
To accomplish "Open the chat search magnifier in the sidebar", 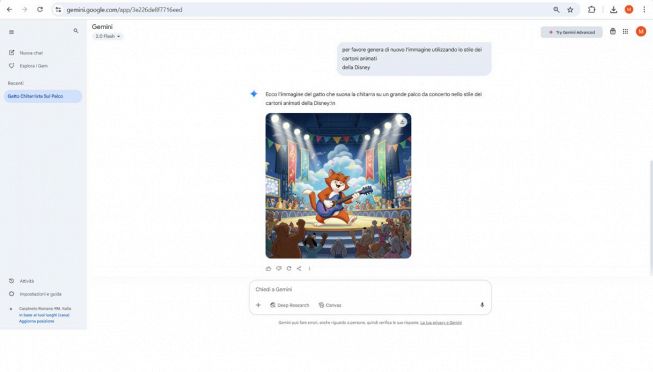I will point(76,31).
